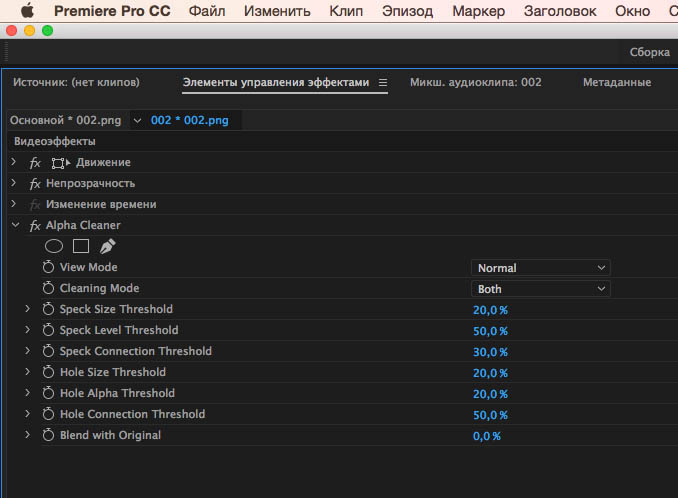Open the Окно menu
Viewport: 678px width, 498px height.
click(633, 11)
